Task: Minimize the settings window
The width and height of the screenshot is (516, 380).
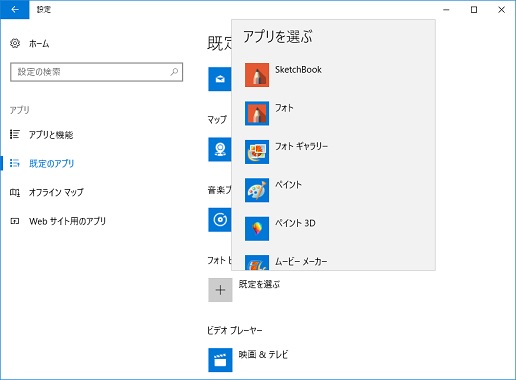Action: (446, 10)
